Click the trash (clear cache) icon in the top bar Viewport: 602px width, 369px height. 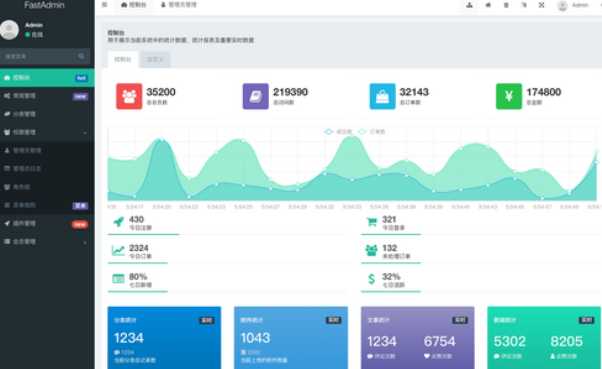pyautogui.click(x=506, y=5)
